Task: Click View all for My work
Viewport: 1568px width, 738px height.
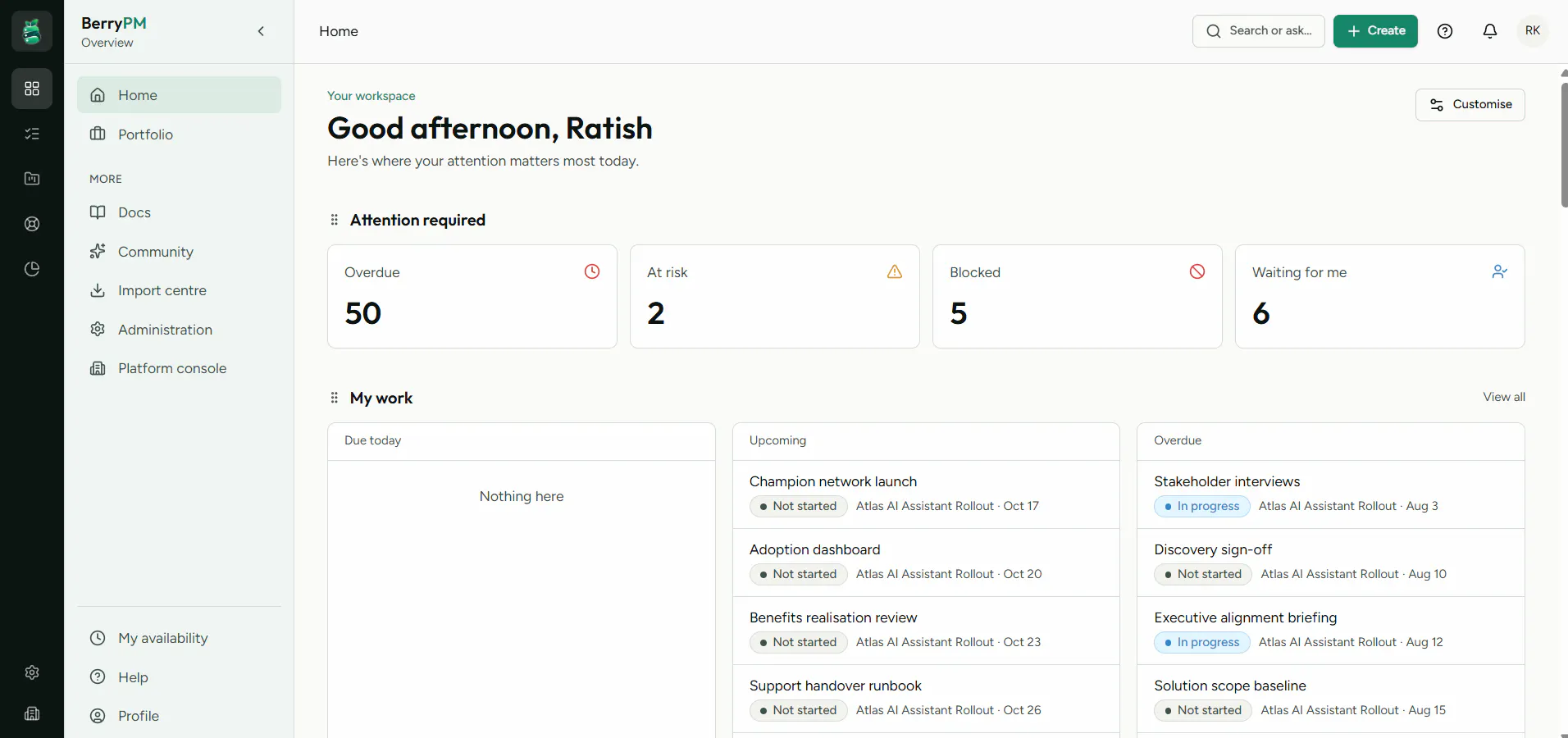Action: (1504, 397)
